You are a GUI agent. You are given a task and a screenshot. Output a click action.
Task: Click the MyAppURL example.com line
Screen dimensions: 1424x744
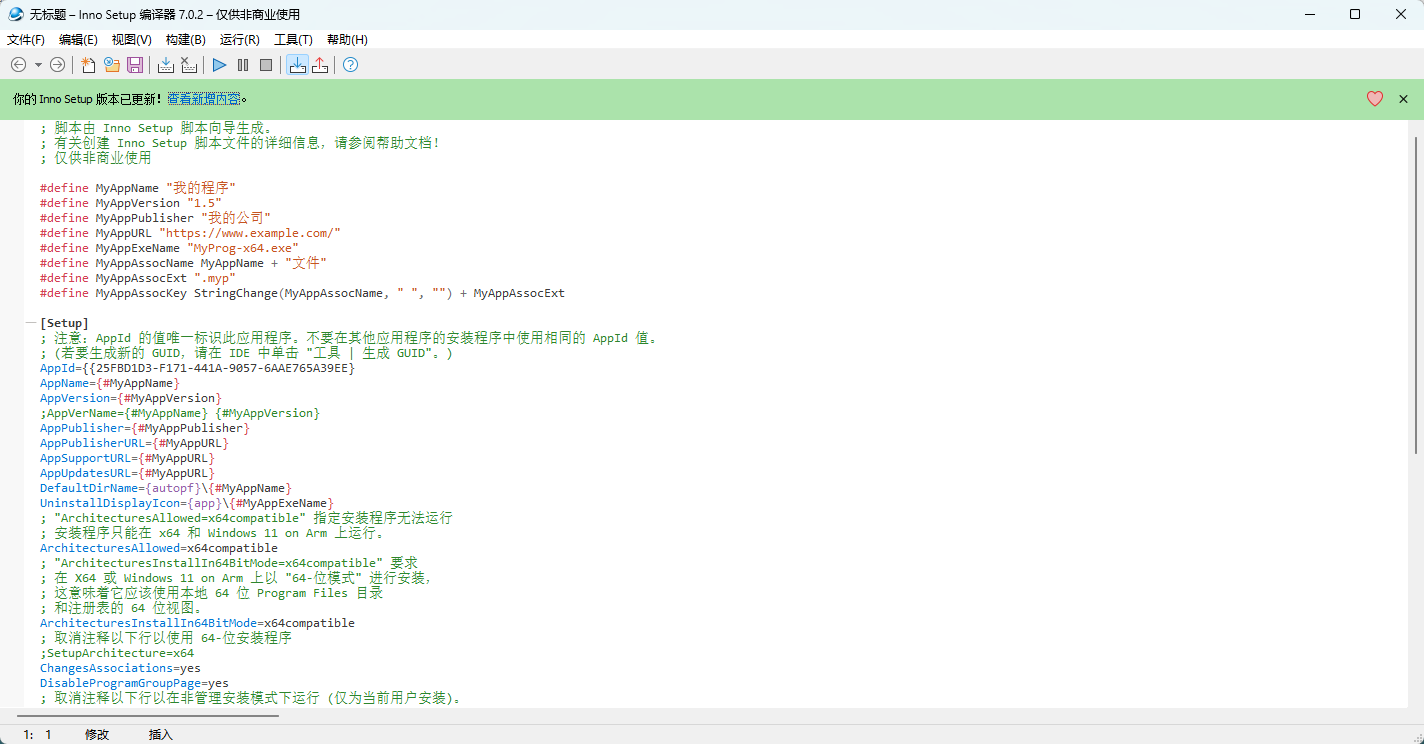point(190,233)
